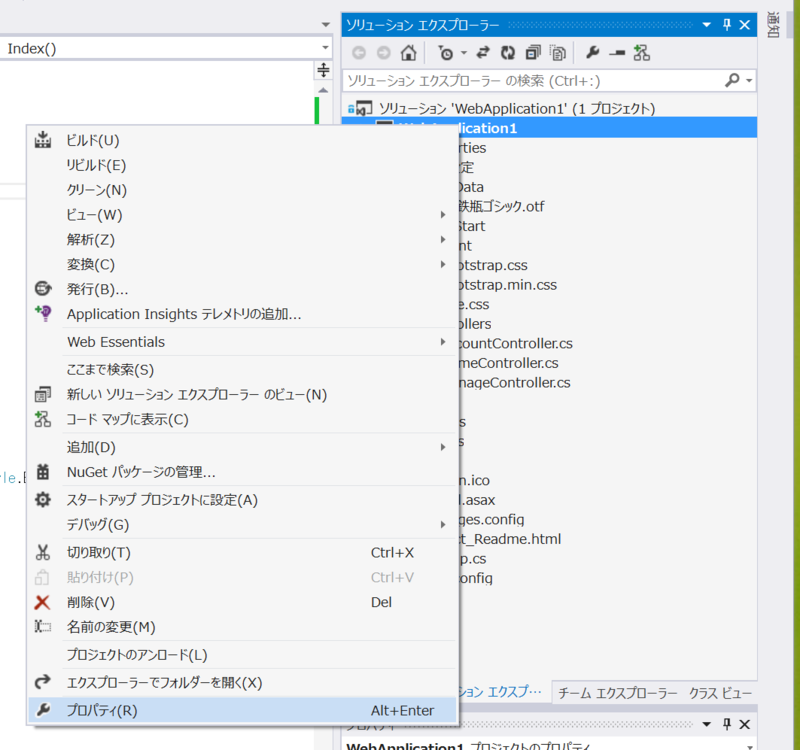
Task: Close the Properties panel
Action: [745, 724]
